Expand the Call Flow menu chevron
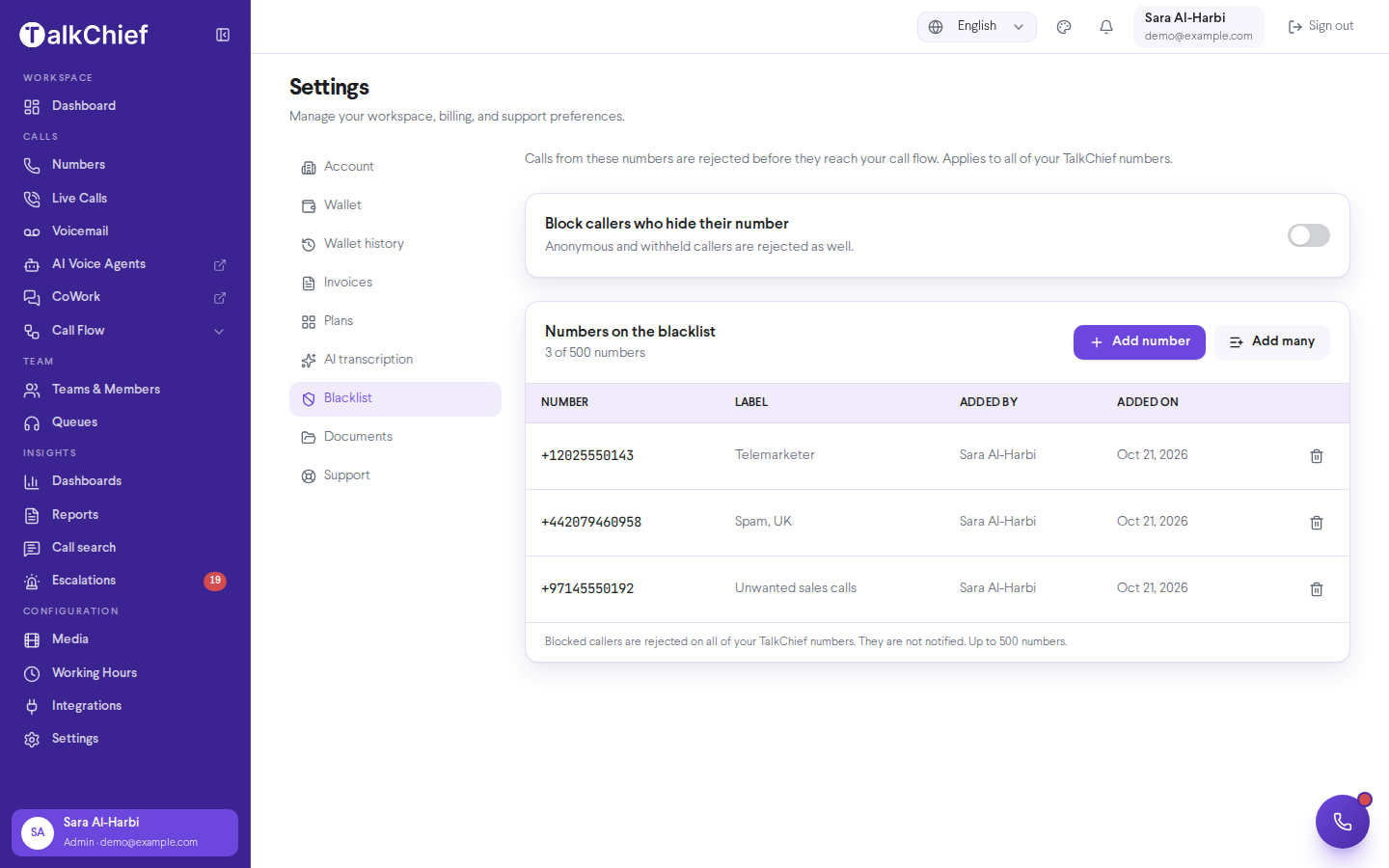This screenshot has width=1389, height=868. [219, 331]
